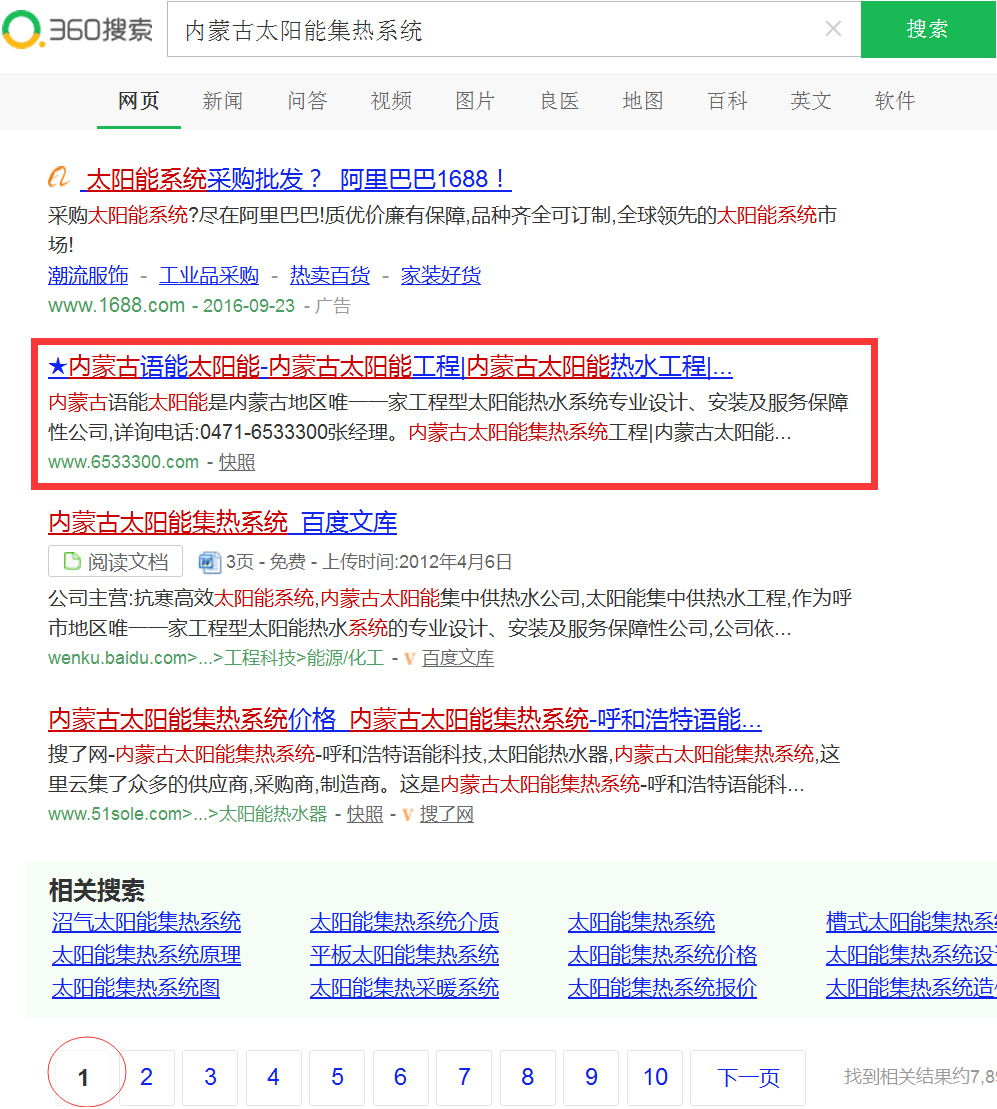This screenshot has height=1109, width=997.
Task: Switch to the 视频 tab
Action: pyautogui.click(x=390, y=101)
